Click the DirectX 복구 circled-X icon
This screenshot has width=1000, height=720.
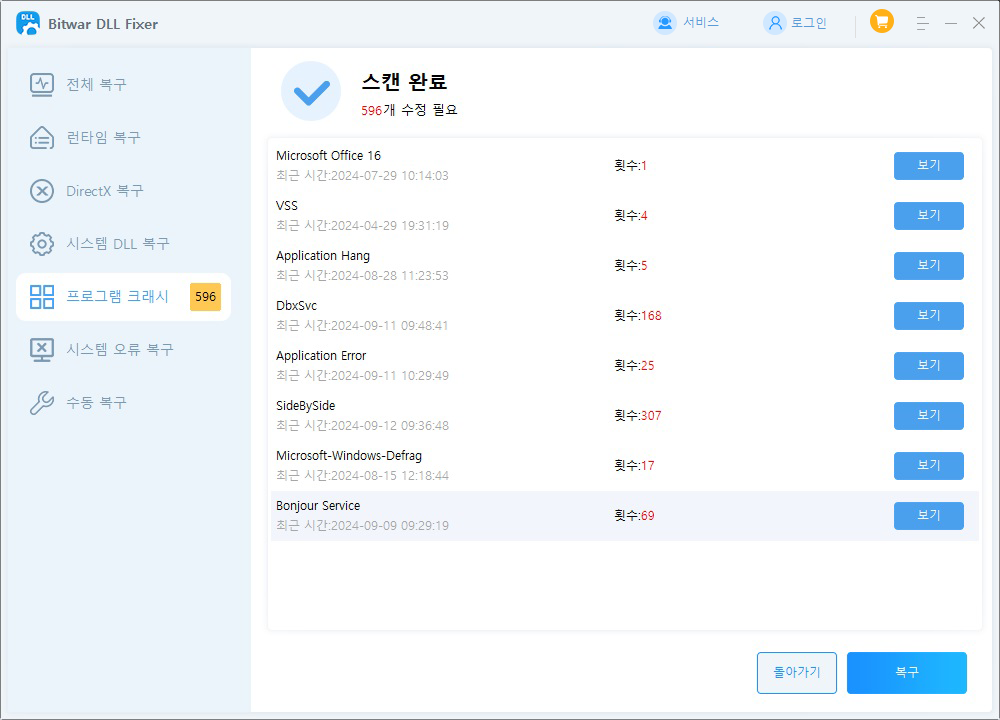coord(40,190)
